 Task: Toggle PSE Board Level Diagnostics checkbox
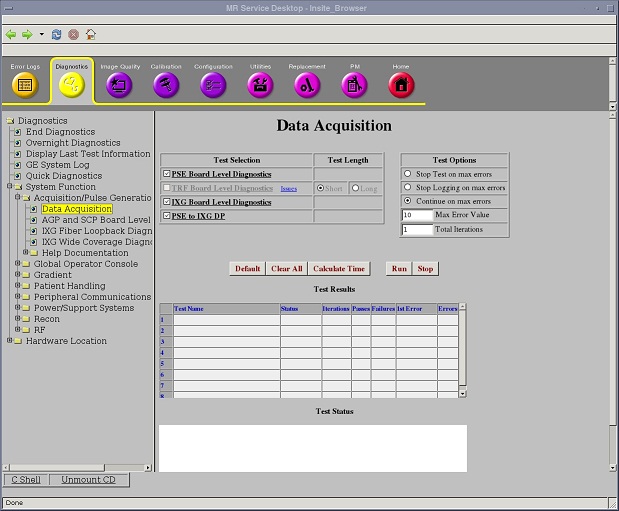pos(166,174)
